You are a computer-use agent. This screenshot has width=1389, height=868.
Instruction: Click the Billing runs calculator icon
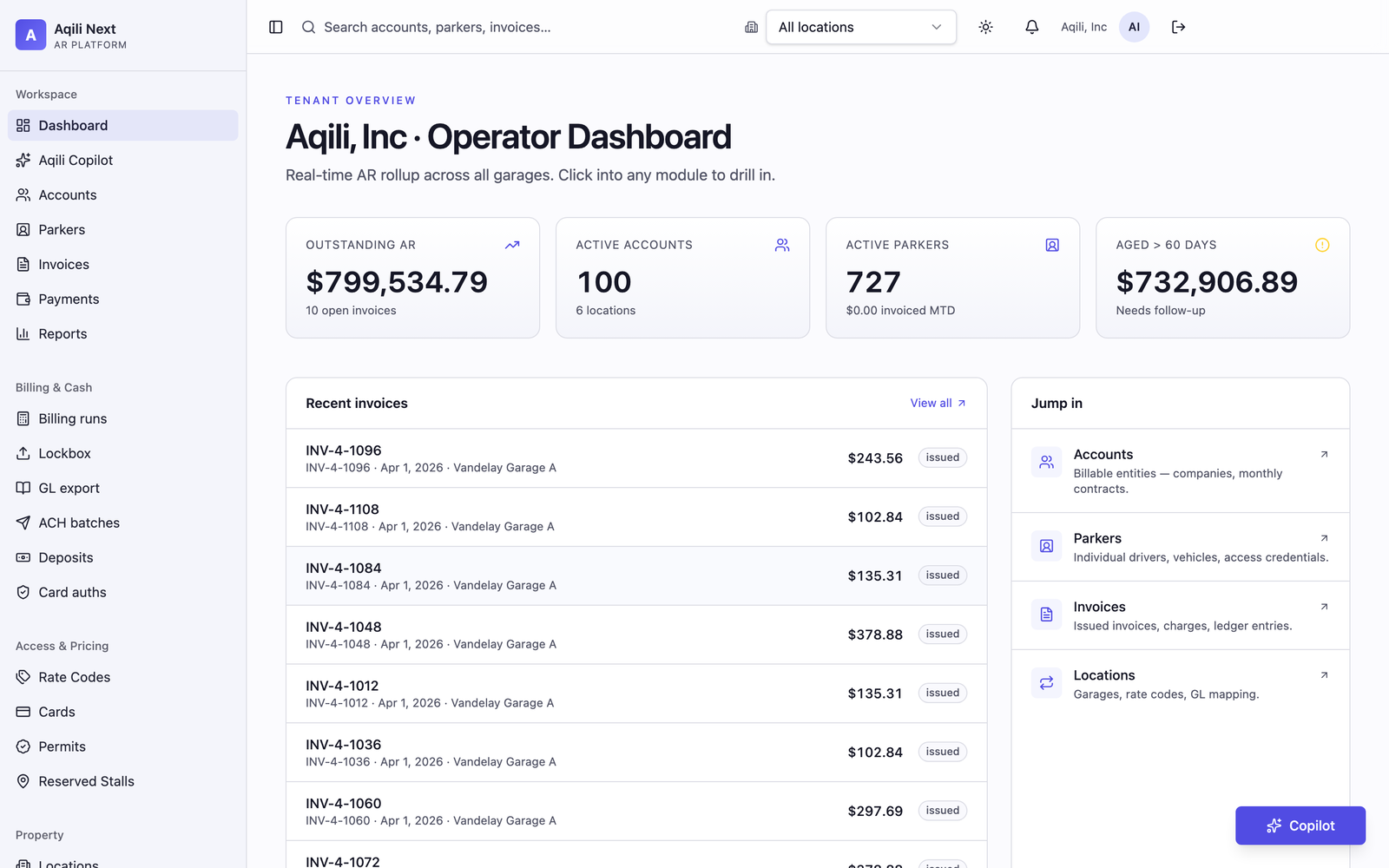point(23,418)
